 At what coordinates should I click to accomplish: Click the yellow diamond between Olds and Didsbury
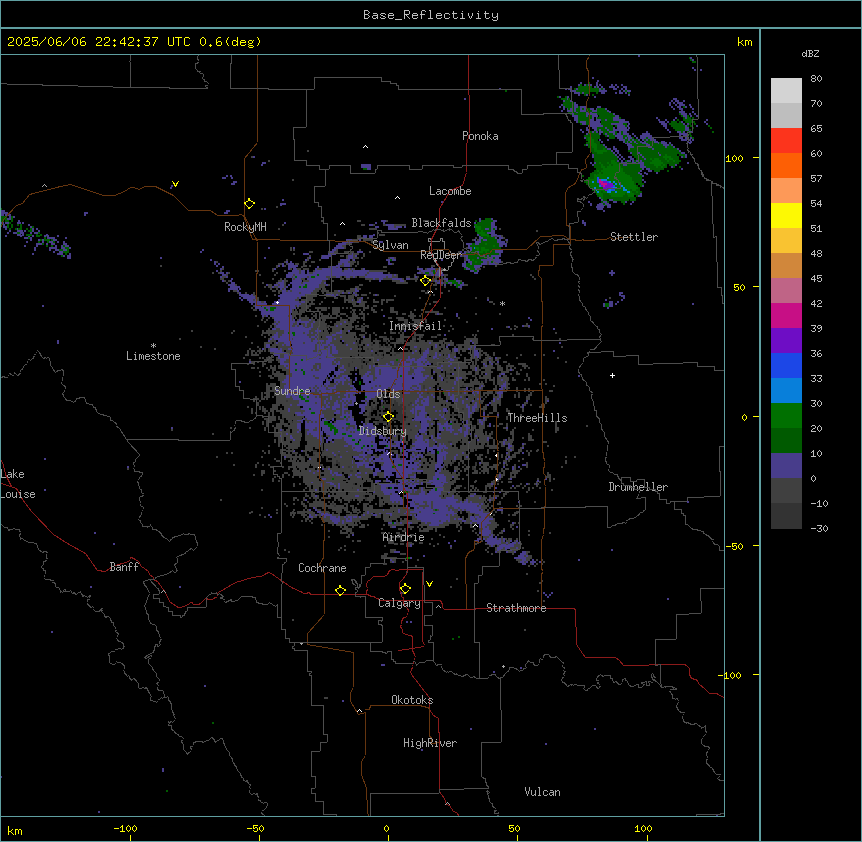click(x=388, y=417)
